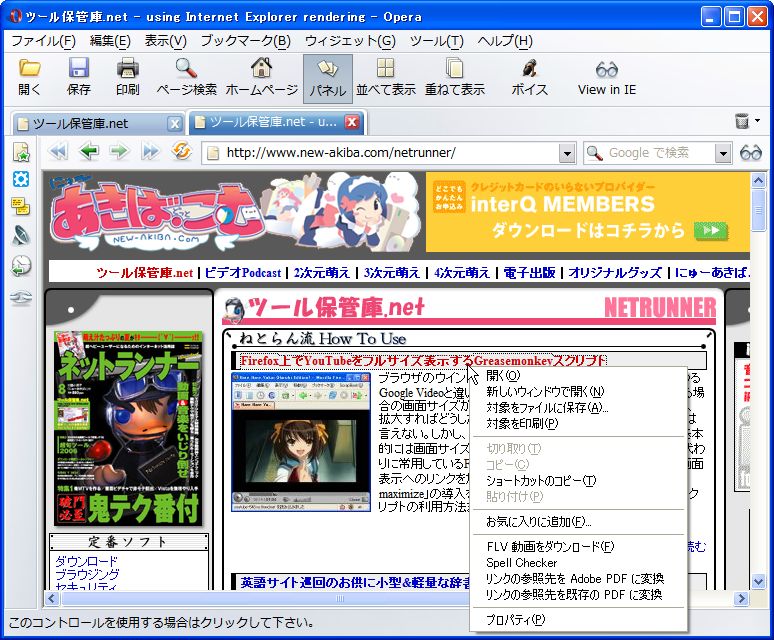
Task: Open the address bar dropdown arrow
Action: tap(567, 153)
